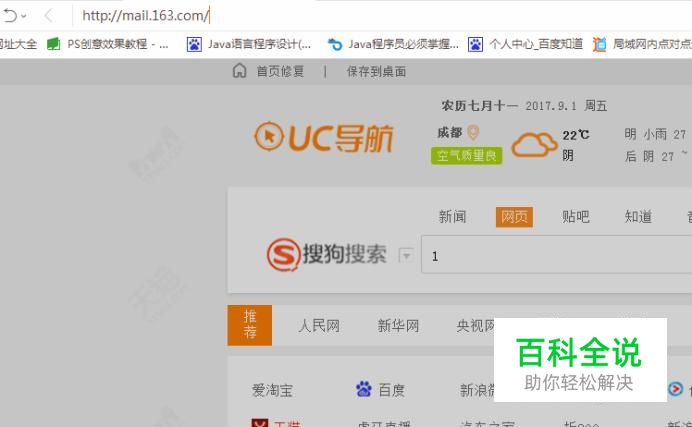Click the cloudy weather icon
The width and height of the screenshot is (692, 427).
pos(534,144)
